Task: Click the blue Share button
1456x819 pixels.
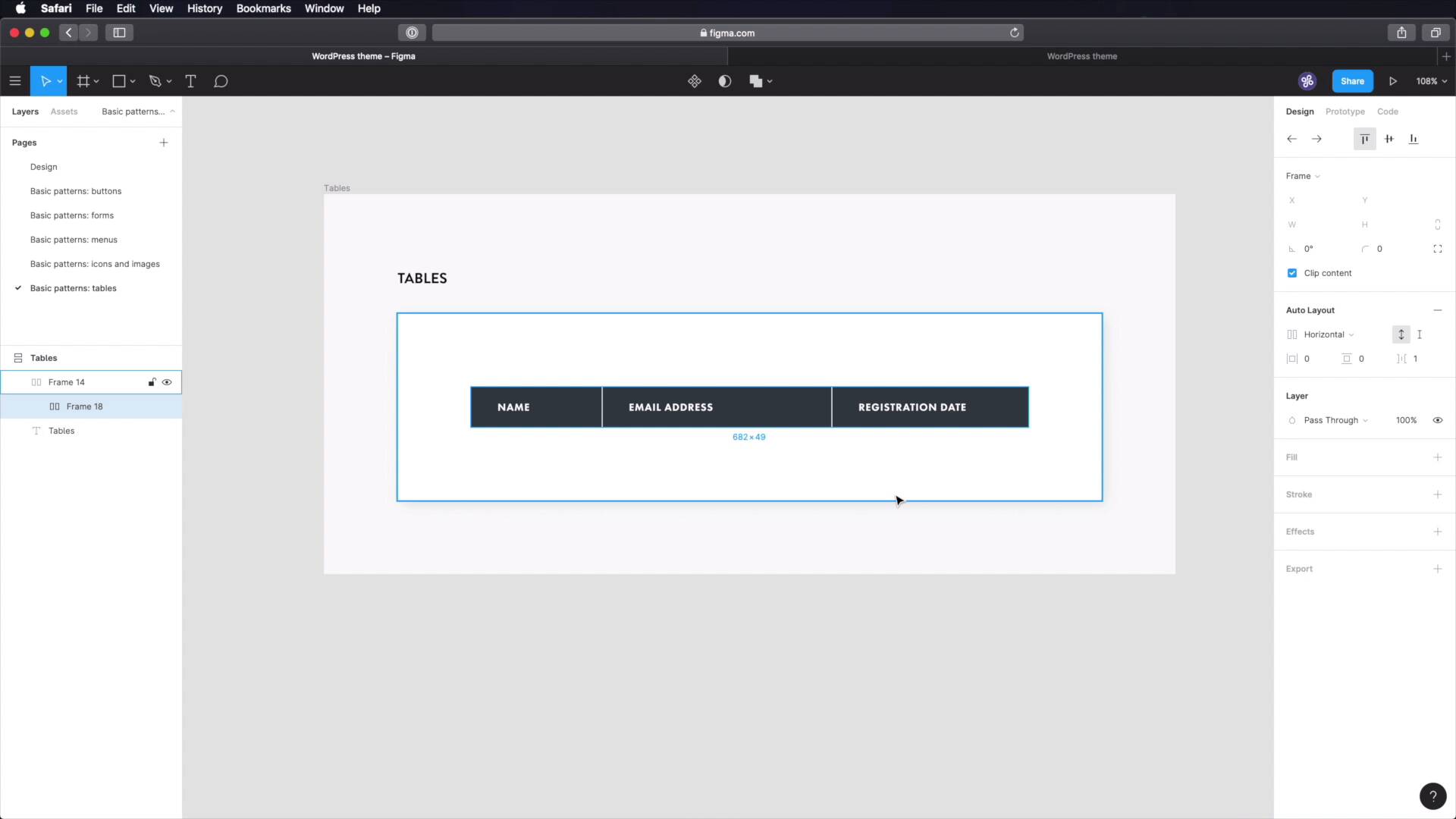Action: pos(1353,81)
